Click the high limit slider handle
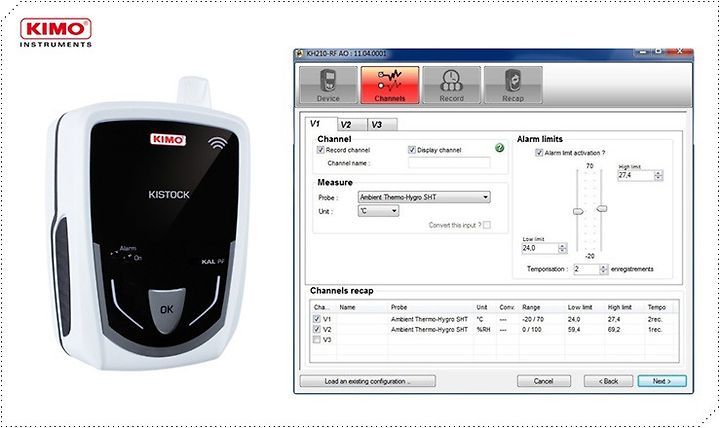 tap(602, 208)
